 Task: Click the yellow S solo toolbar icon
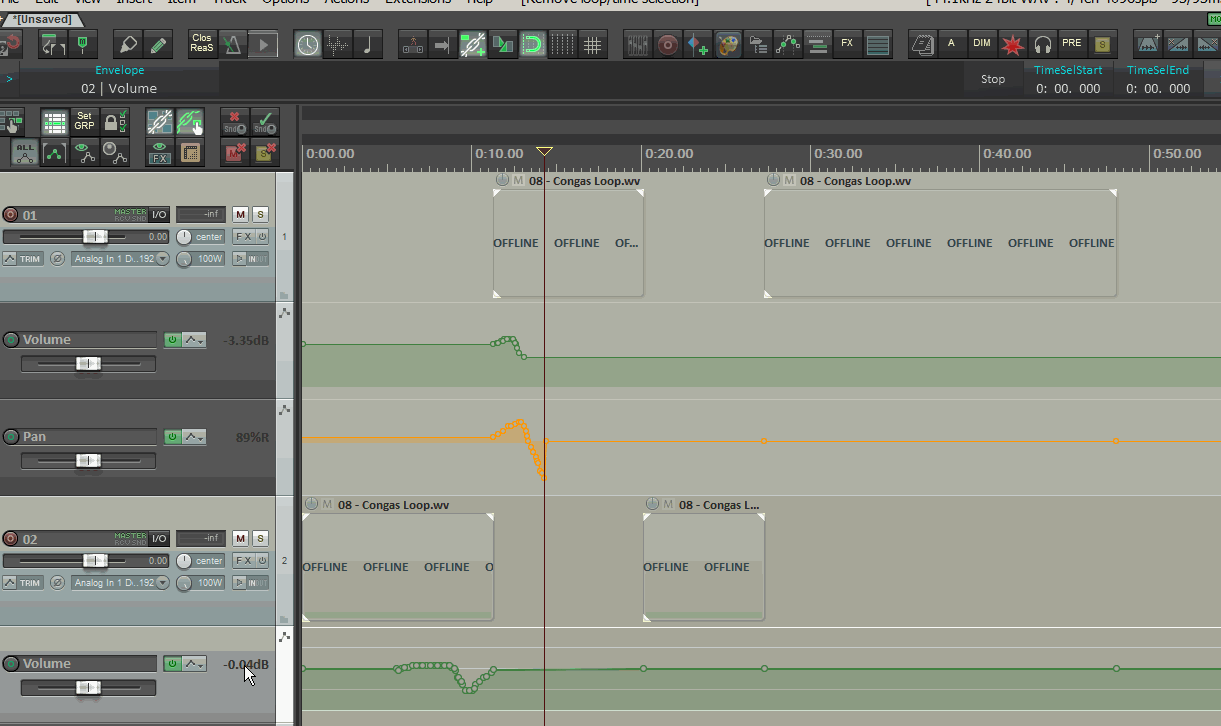click(x=1102, y=44)
